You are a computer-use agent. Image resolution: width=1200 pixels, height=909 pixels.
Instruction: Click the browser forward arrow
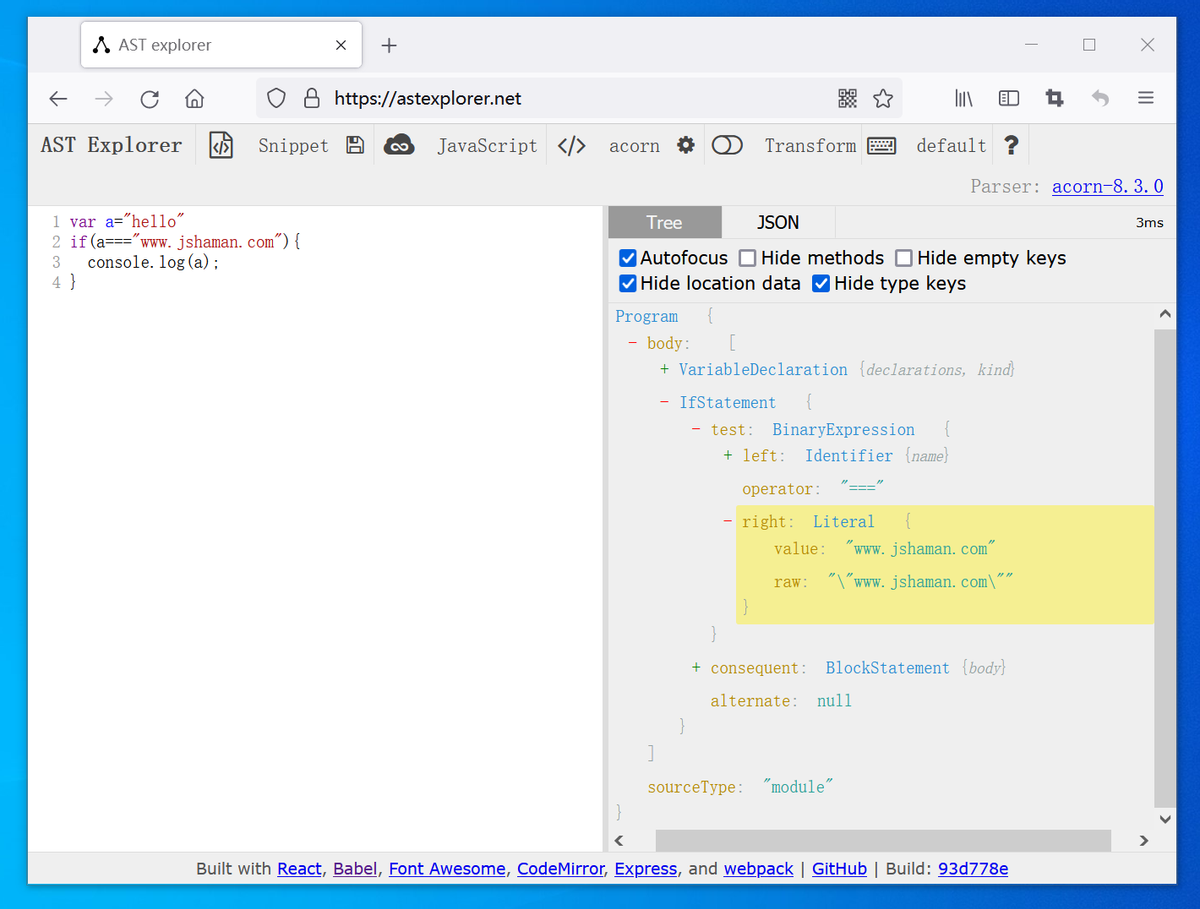(x=104, y=98)
